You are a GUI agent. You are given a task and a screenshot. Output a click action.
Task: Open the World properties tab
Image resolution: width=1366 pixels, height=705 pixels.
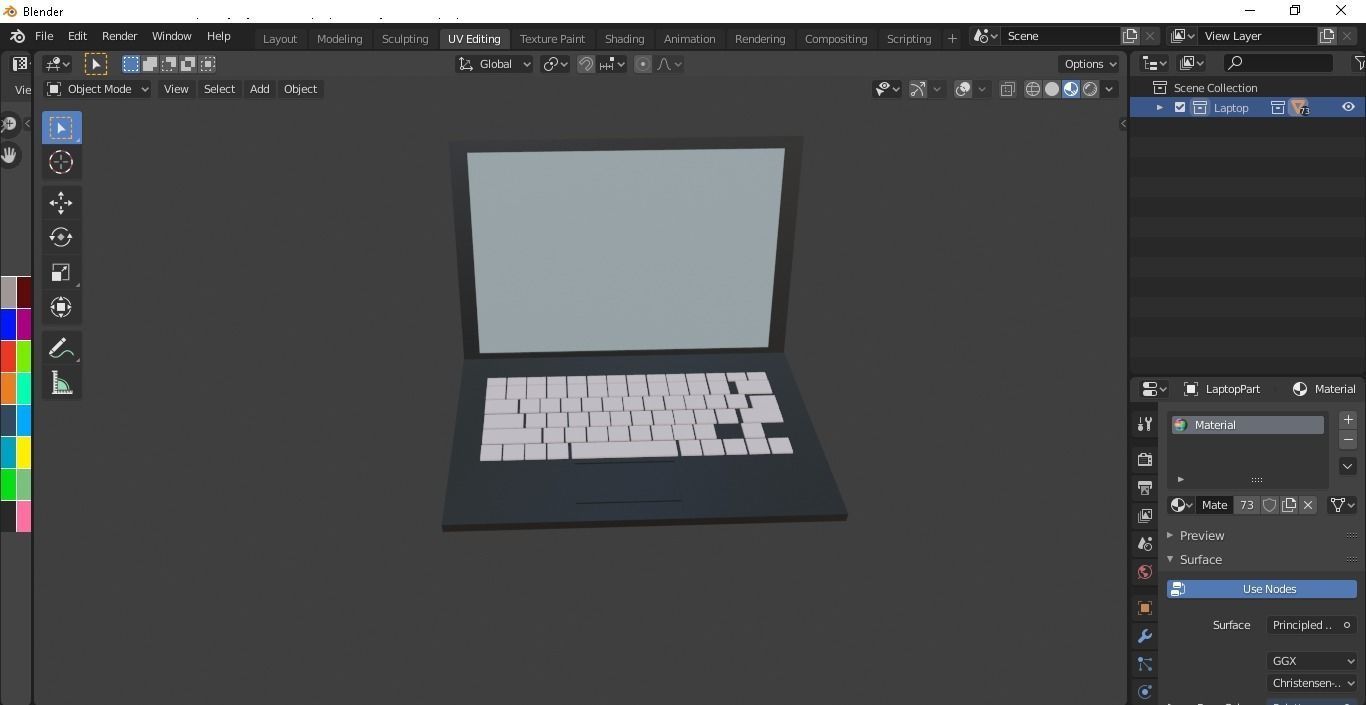click(x=1145, y=572)
